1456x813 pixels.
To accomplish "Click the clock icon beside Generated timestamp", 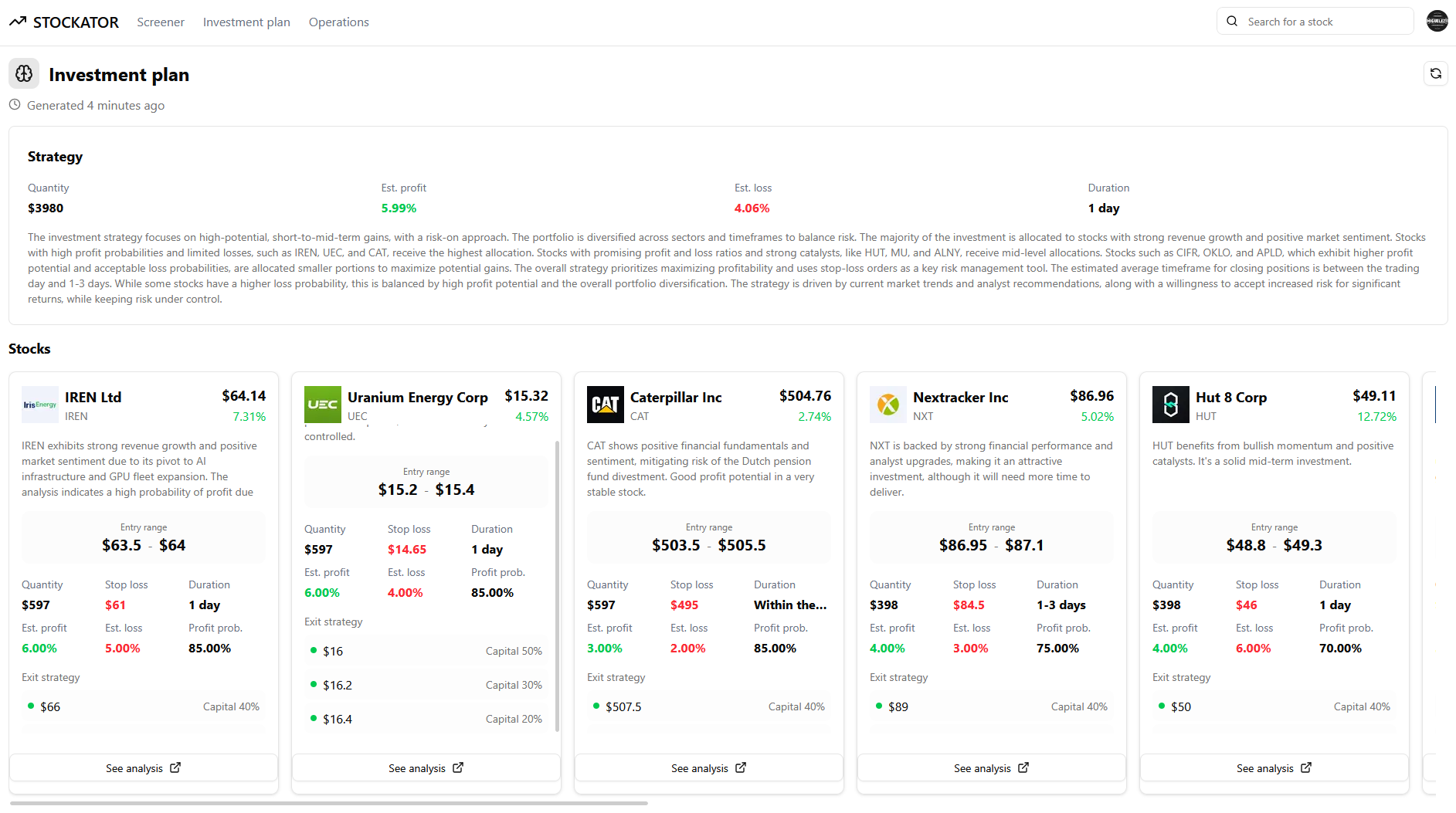I will coord(15,105).
